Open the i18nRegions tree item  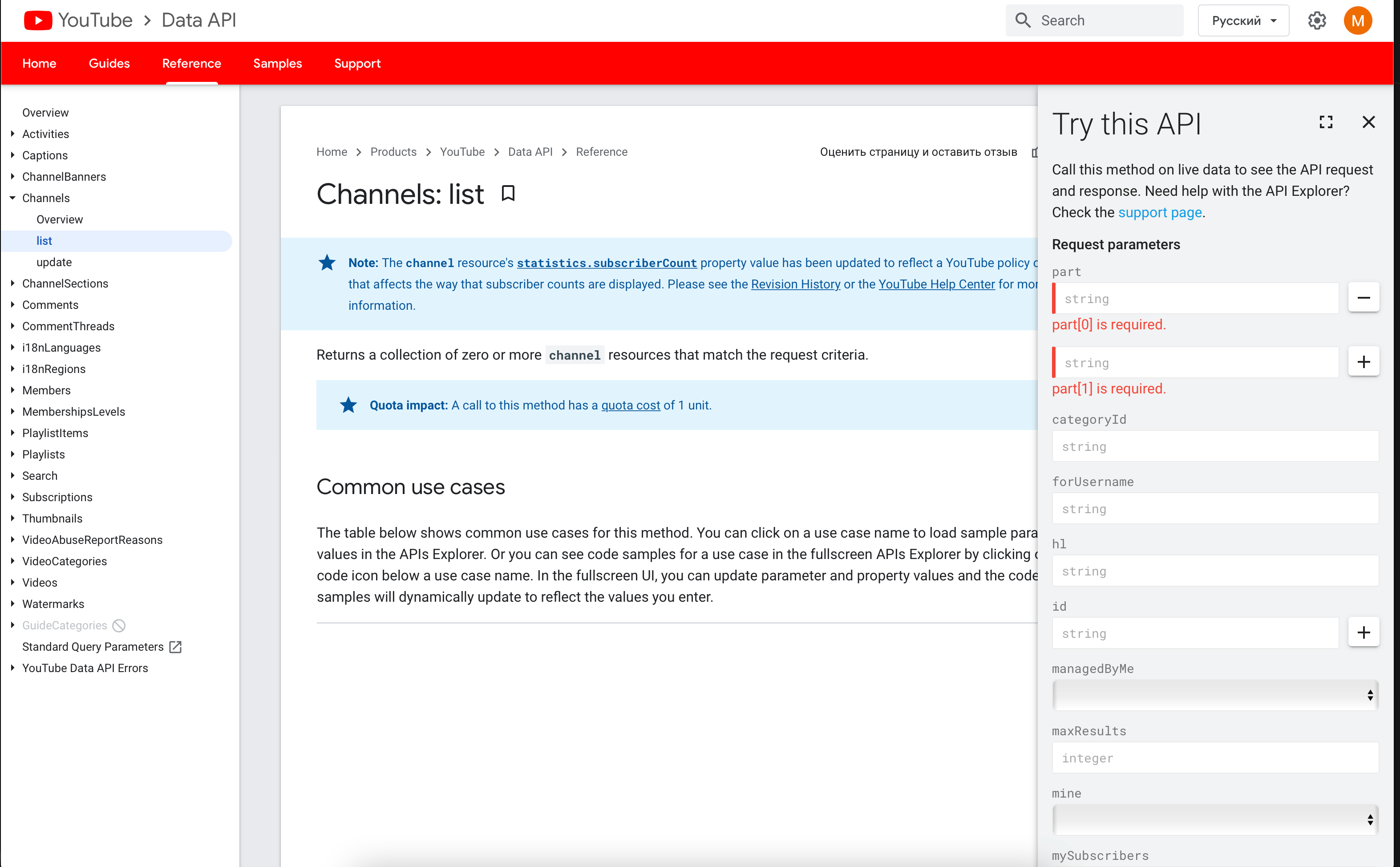(x=54, y=369)
